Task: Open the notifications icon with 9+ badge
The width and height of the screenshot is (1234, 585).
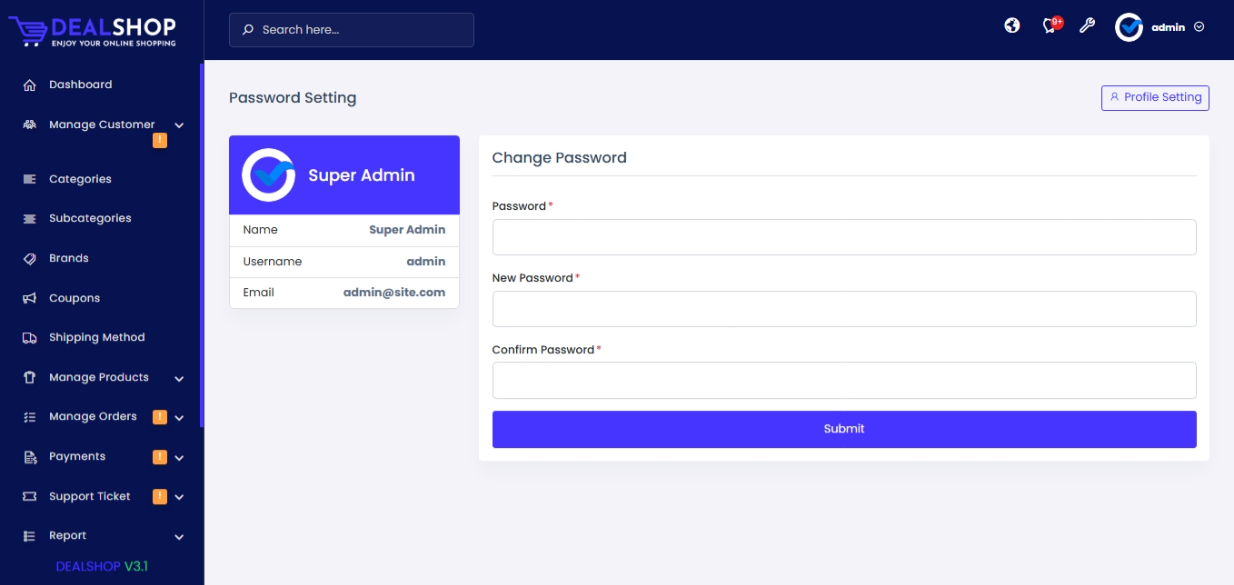Action: coord(1050,26)
